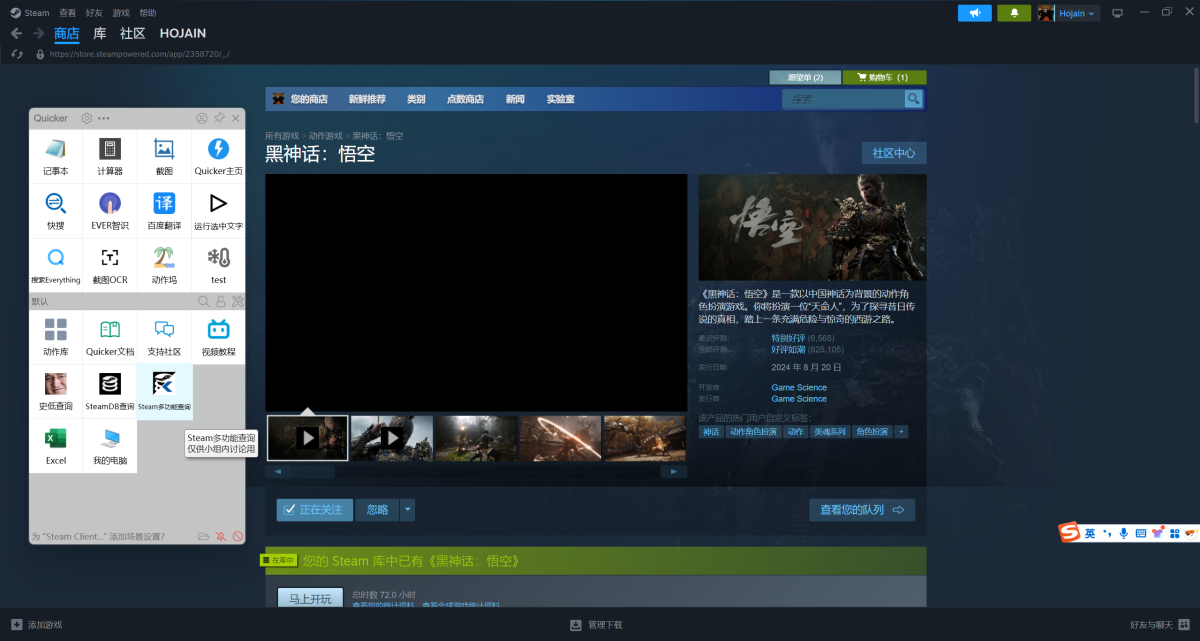
Task: Open the 购物车 shopping cart
Action: point(885,77)
